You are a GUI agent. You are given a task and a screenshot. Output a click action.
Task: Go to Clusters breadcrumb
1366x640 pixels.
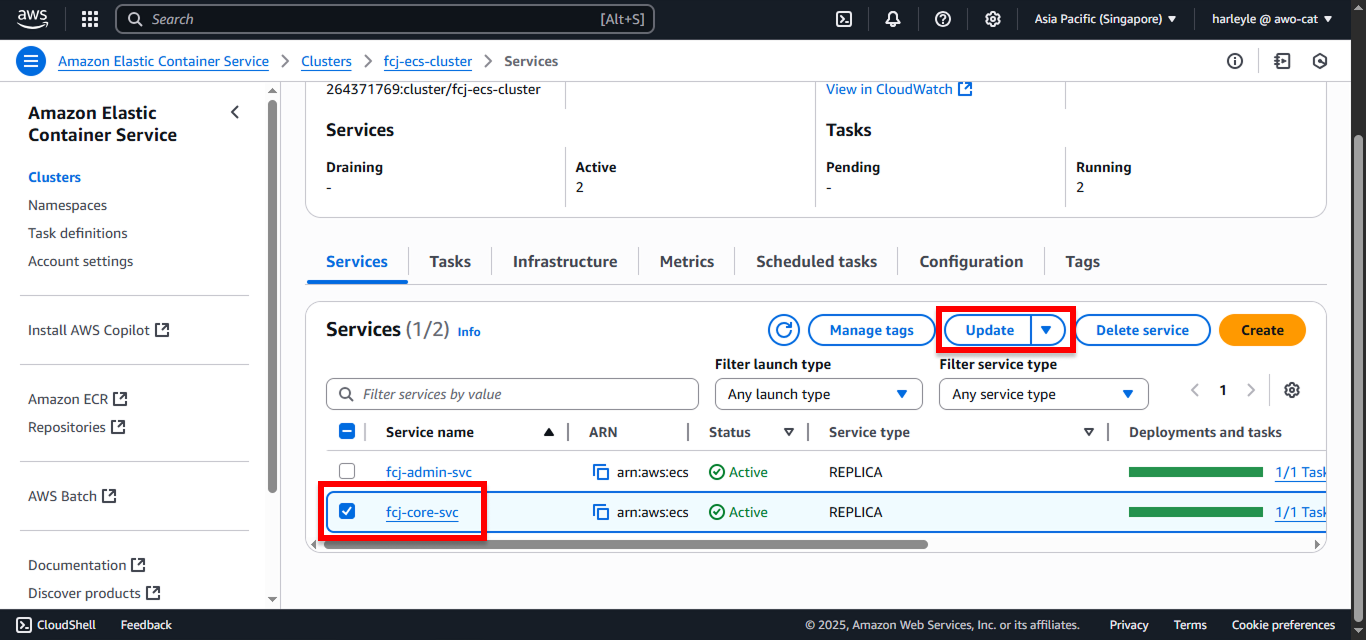click(326, 61)
